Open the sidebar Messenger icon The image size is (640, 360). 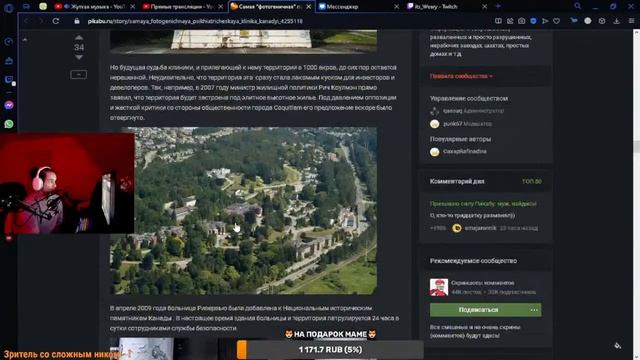[x=9, y=105]
